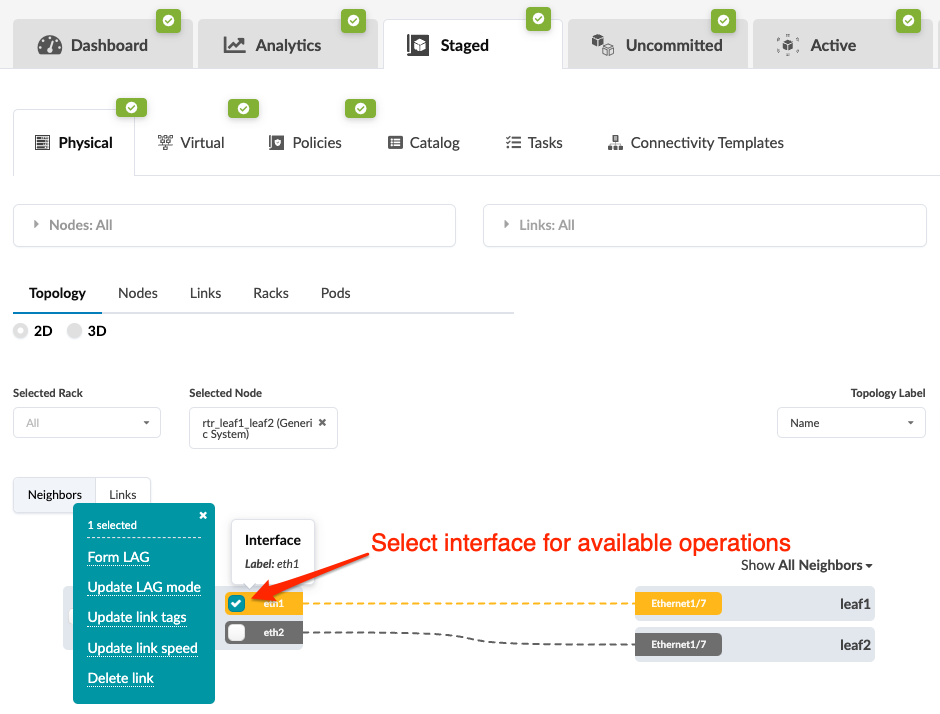The height and width of the screenshot is (714, 940).
Task: Select the Uncommitted cubes icon
Action: point(602,45)
